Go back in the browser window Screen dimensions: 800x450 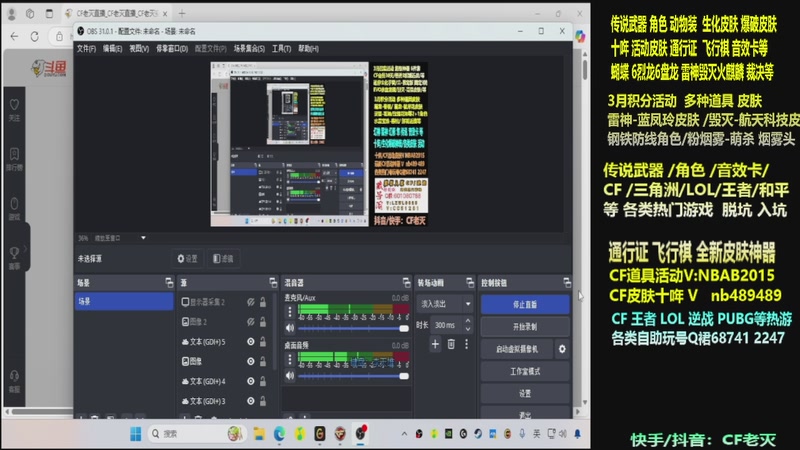point(14,36)
